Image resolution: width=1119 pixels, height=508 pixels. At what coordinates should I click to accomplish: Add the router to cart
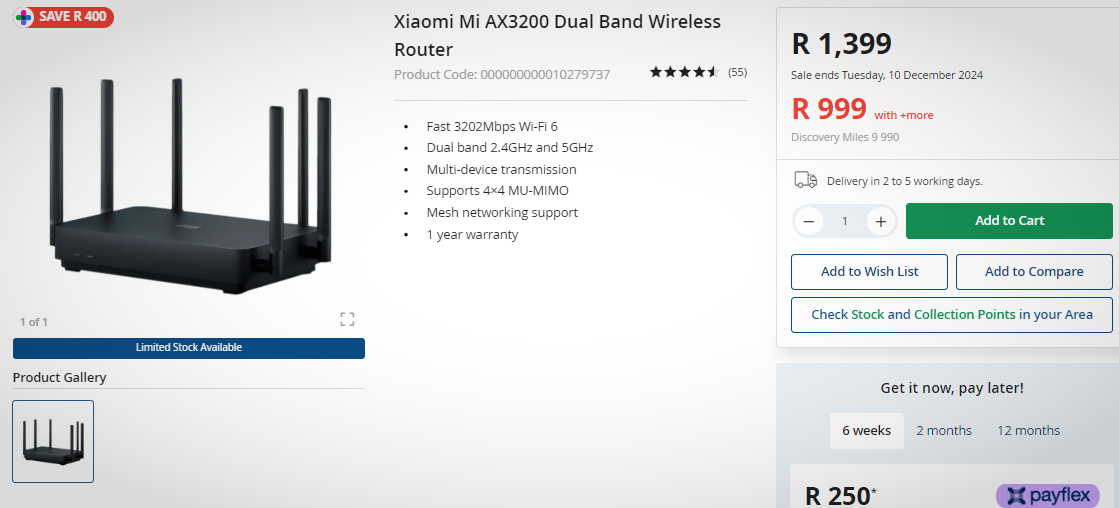tap(1008, 221)
